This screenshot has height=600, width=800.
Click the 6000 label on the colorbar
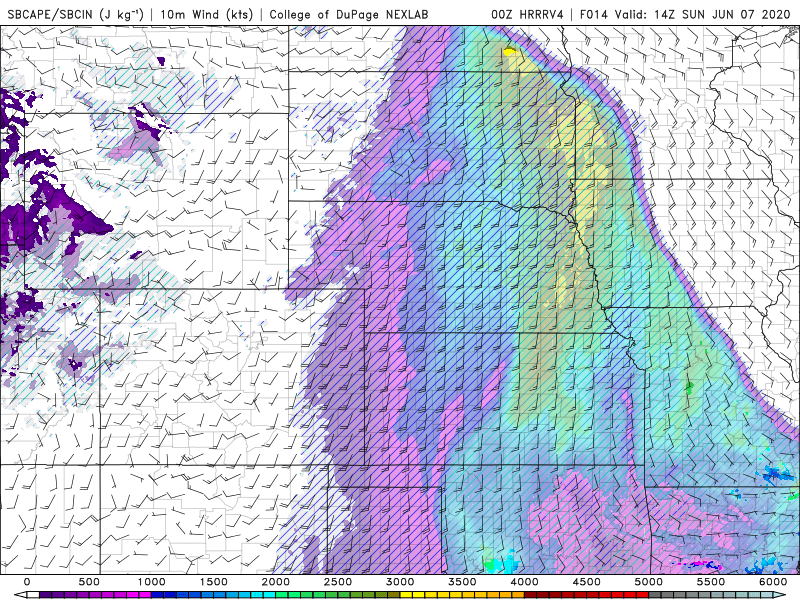pos(773,582)
